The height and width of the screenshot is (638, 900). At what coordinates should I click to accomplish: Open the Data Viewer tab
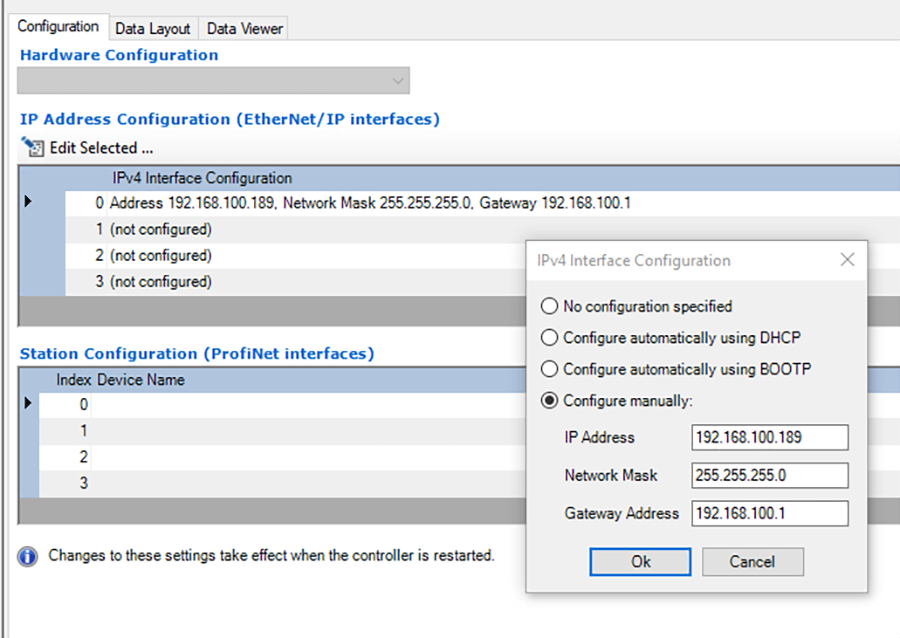(x=245, y=29)
